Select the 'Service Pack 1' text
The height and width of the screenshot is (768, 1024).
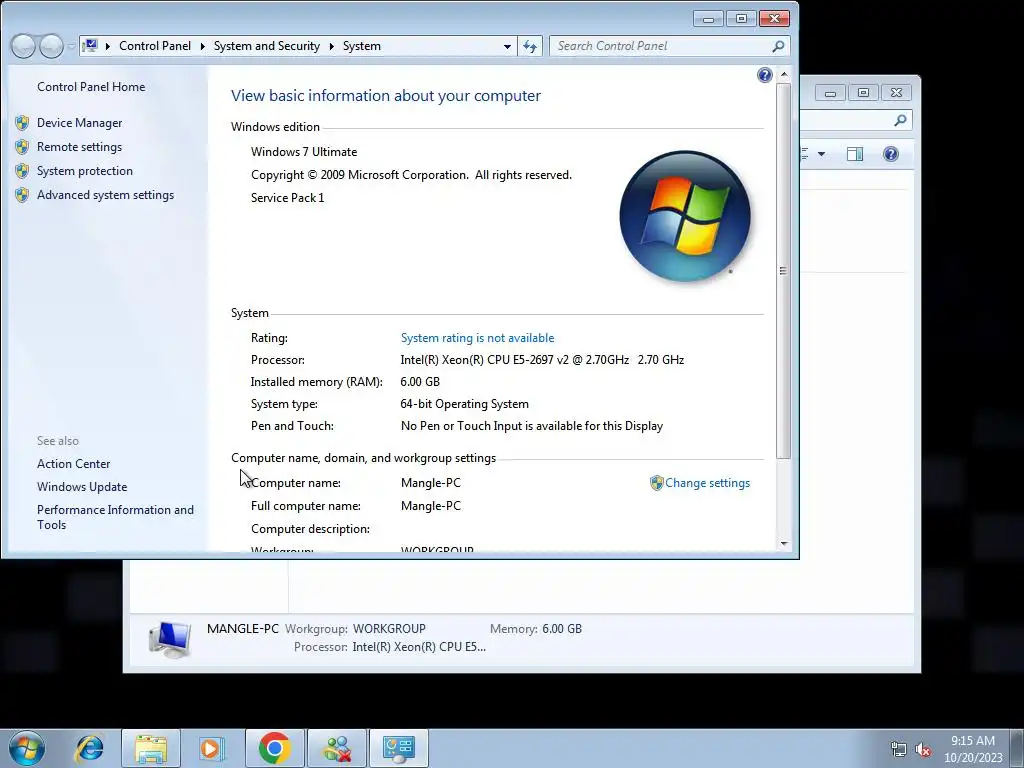coord(287,198)
